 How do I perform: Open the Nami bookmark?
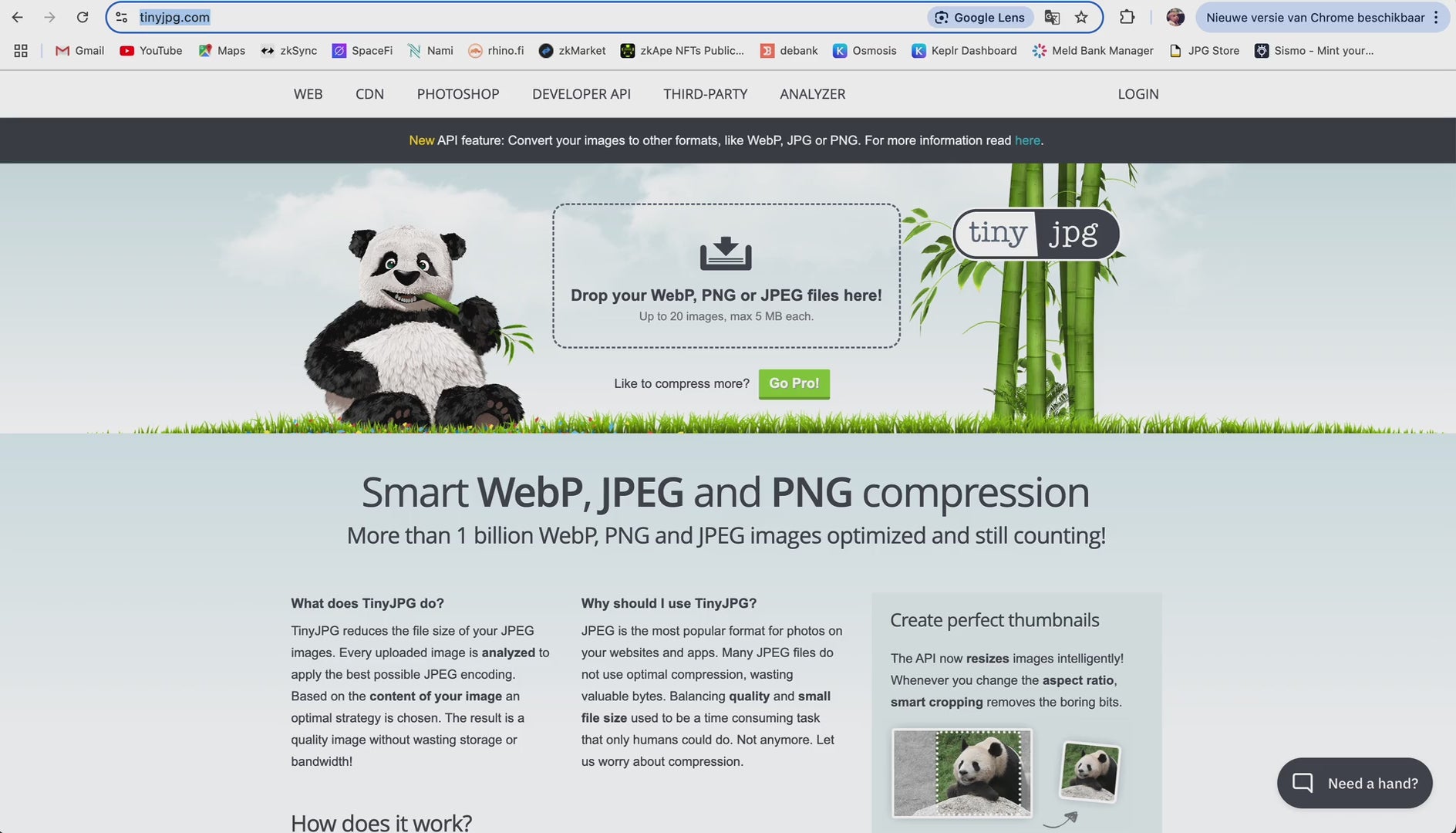430,51
